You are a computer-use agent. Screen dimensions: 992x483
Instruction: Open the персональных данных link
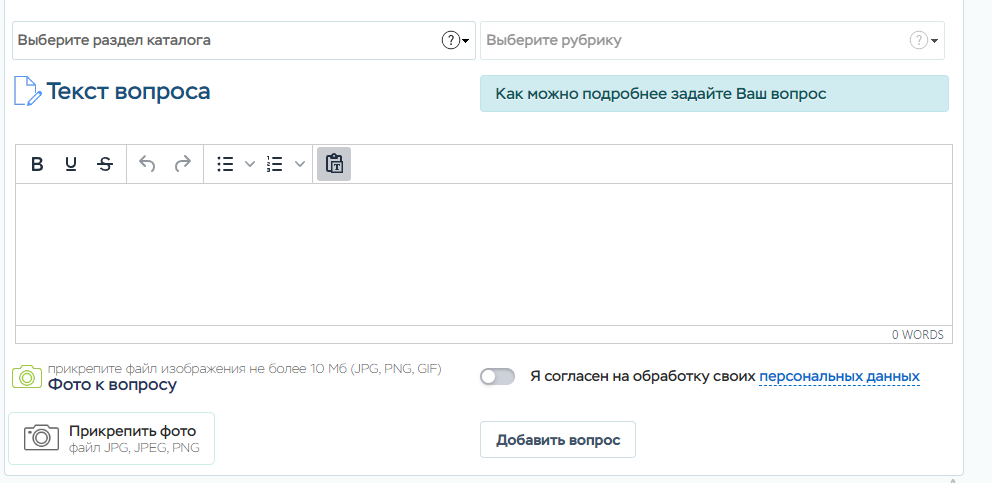839,377
